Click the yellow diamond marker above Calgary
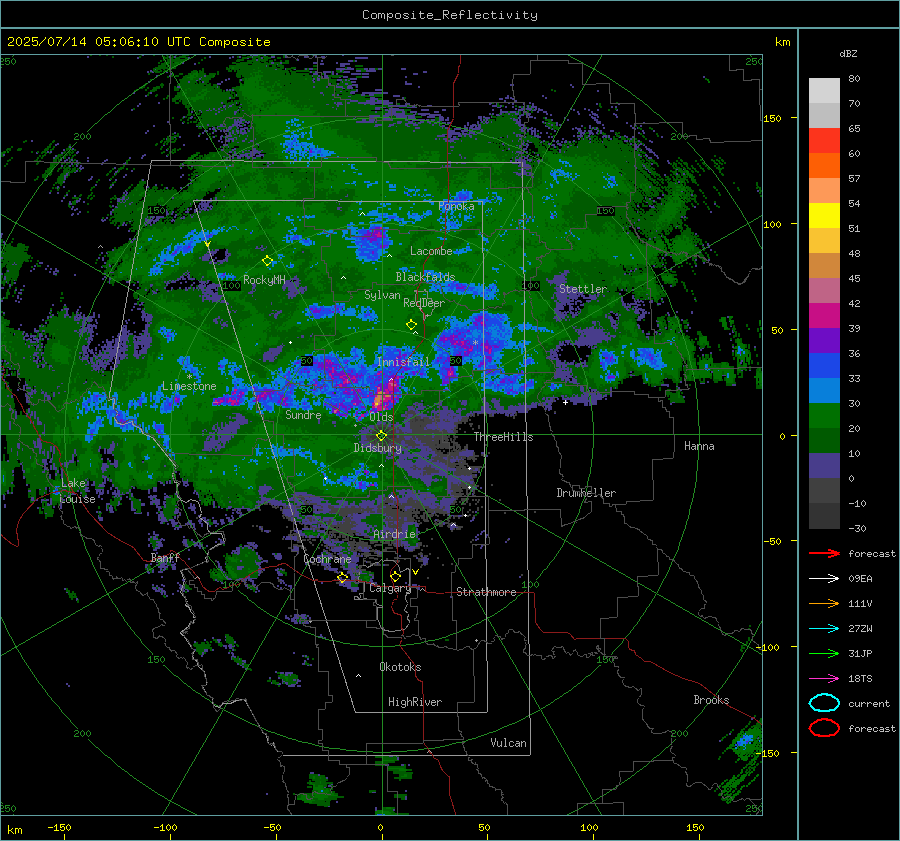This screenshot has height=841, width=900. pyautogui.click(x=395, y=576)
